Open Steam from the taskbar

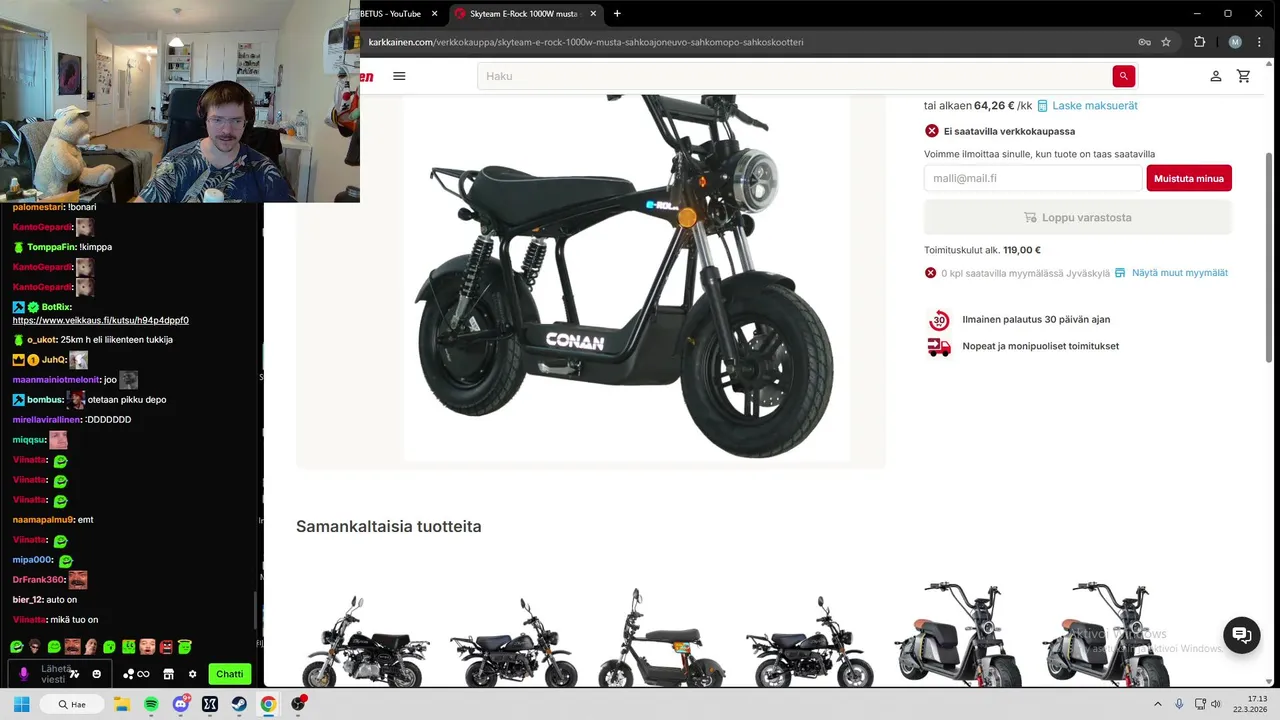click(x=239, y=704)
